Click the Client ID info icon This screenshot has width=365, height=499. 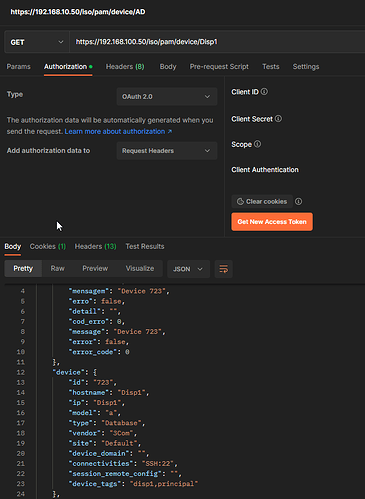[x=264, y=92]
